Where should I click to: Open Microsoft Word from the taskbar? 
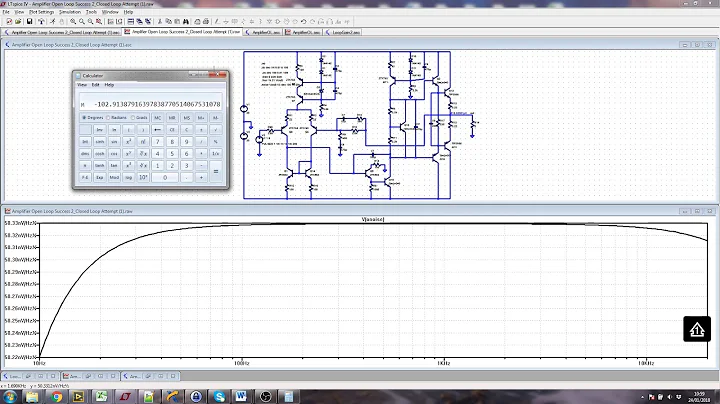pyautogui.click(x=242, y=396)
